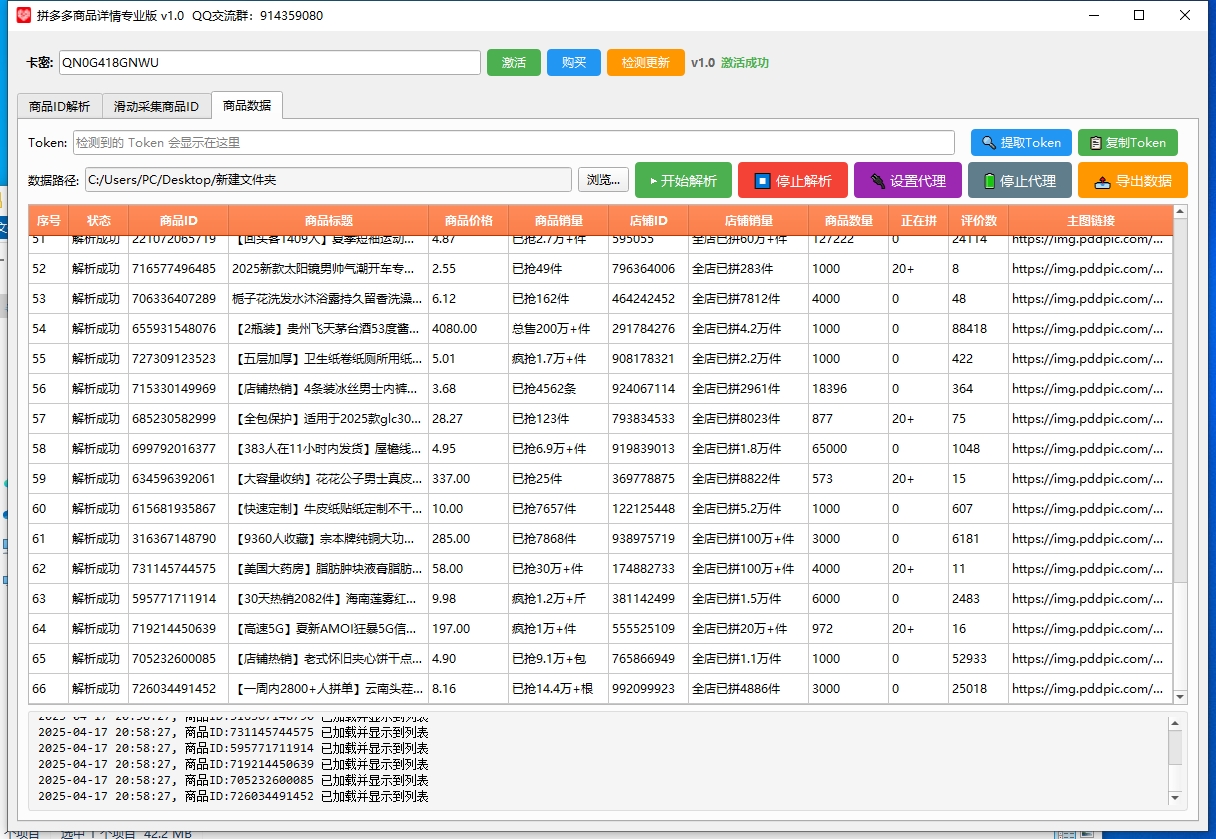Minimize the application window
This screenshot has width=1216, height=839.
click(x=1092, y=16)
